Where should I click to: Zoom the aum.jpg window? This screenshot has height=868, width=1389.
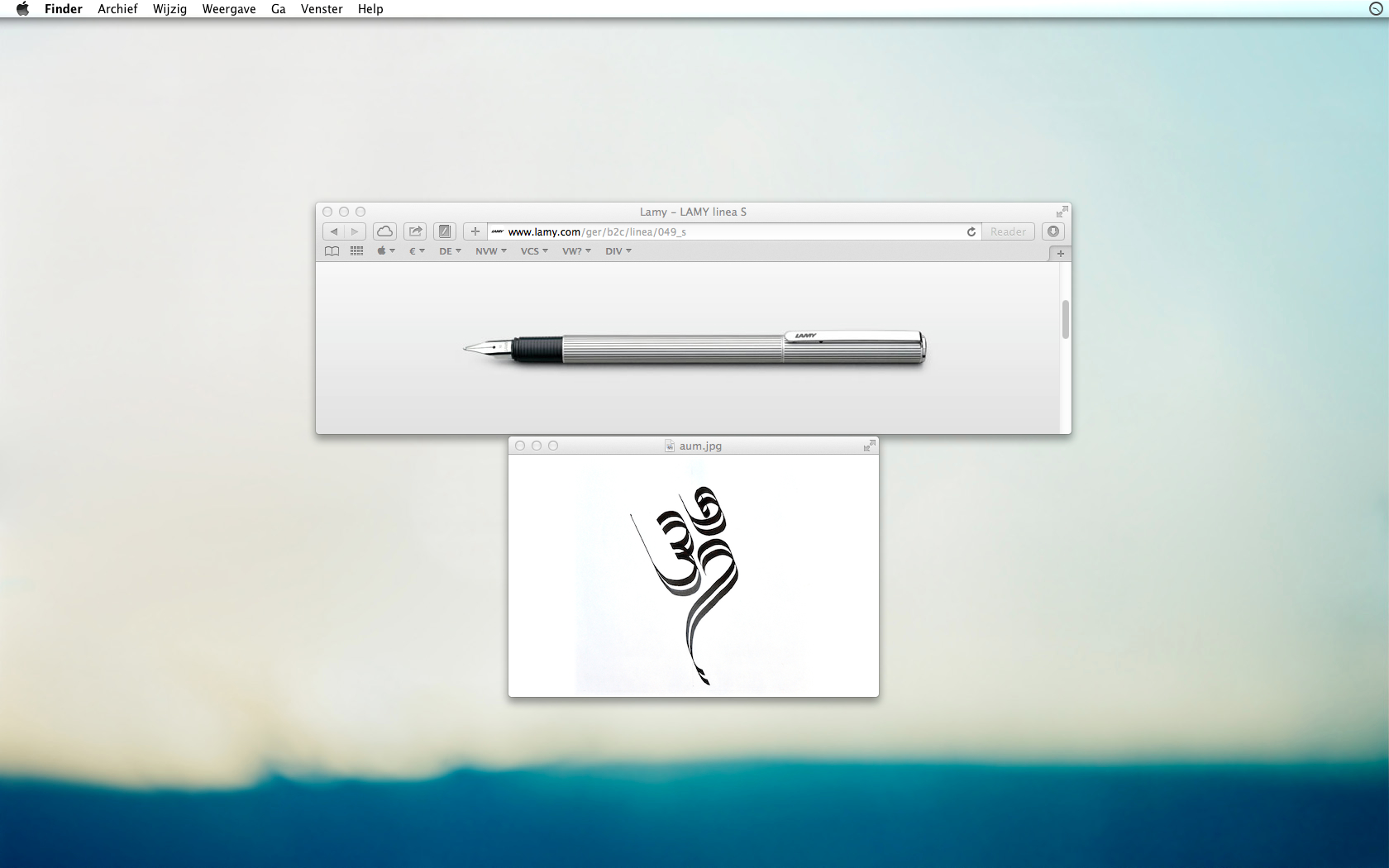[553, 446]
